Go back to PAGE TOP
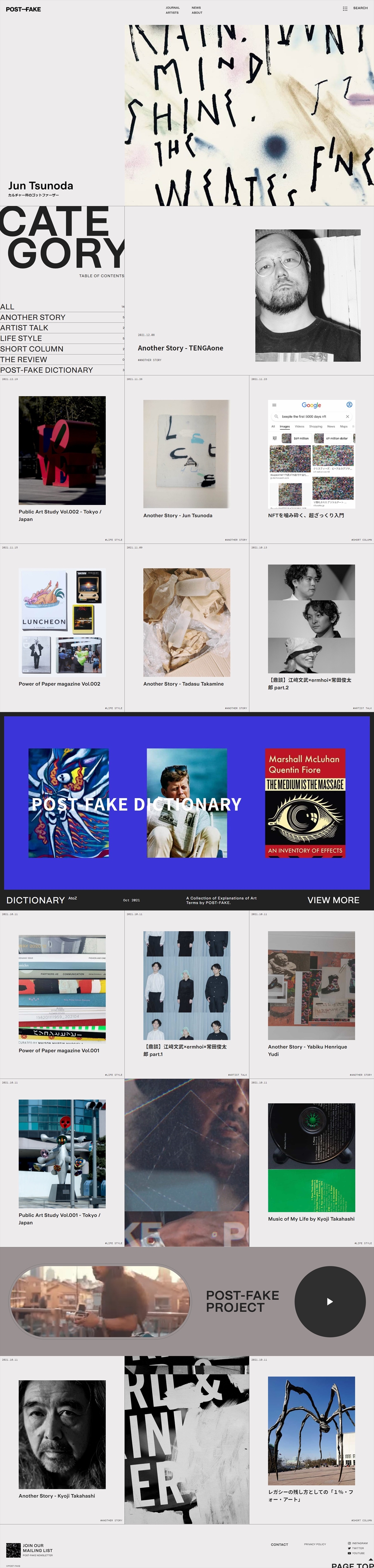 click(x=353, y=1565)
